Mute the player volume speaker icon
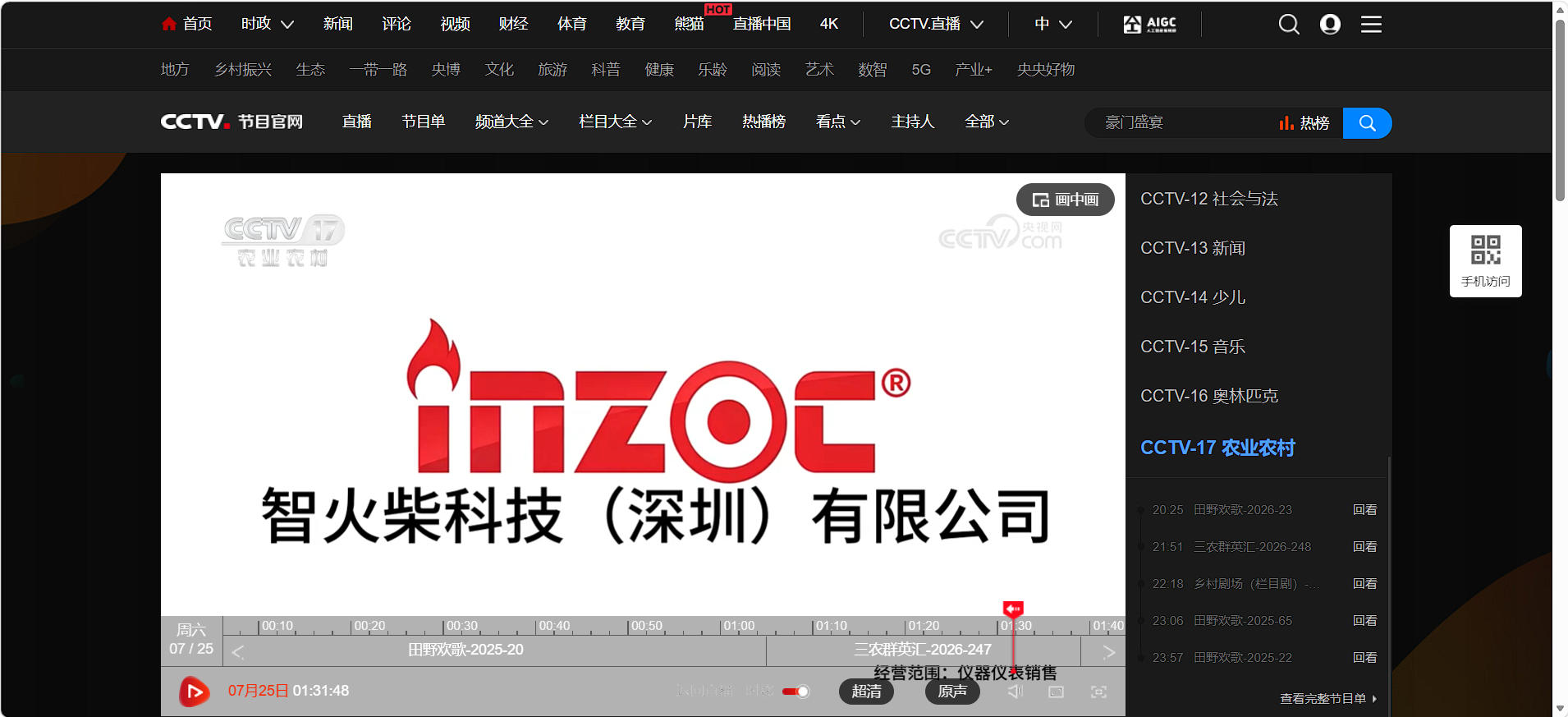Screen dimensions: 1568x717 point(1016,692)
